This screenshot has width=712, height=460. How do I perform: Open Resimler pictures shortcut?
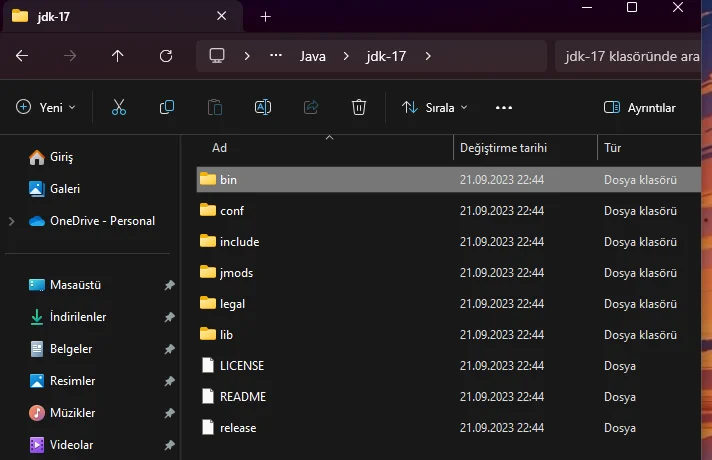(x=62, y=381)
